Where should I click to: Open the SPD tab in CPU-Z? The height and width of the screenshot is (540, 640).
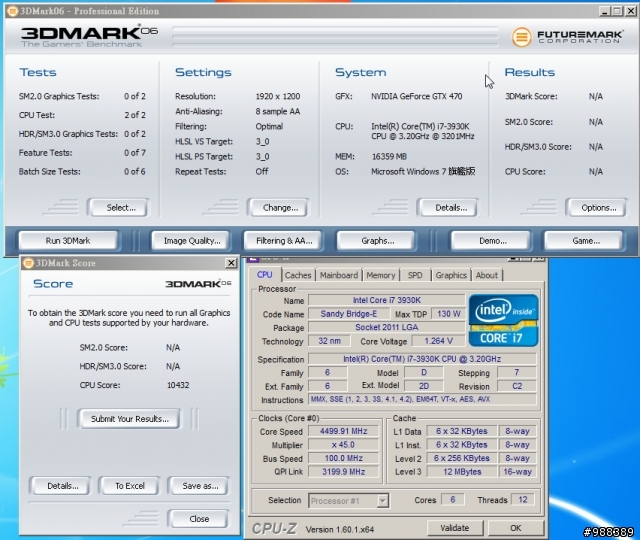415,275
